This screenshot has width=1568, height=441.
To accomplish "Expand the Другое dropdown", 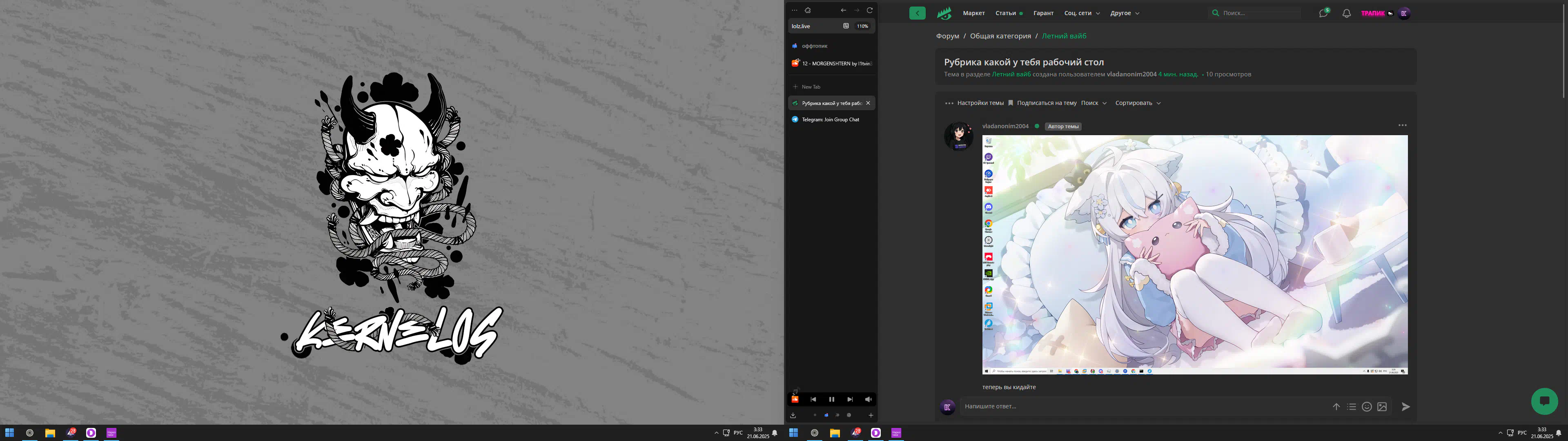I will click(1125, 13).
